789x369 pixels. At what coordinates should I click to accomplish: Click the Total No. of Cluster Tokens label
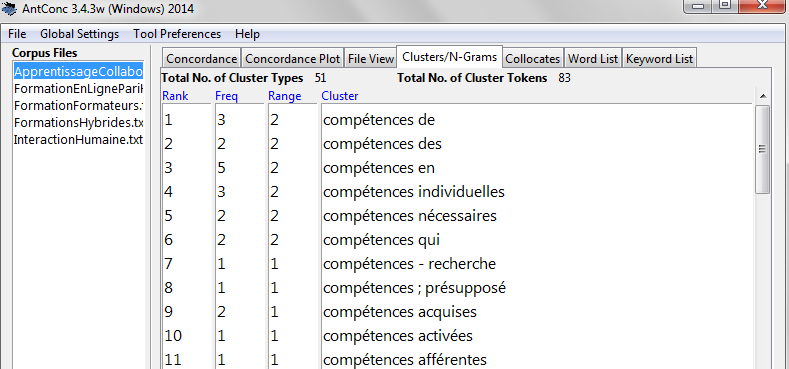pos(472,78)
